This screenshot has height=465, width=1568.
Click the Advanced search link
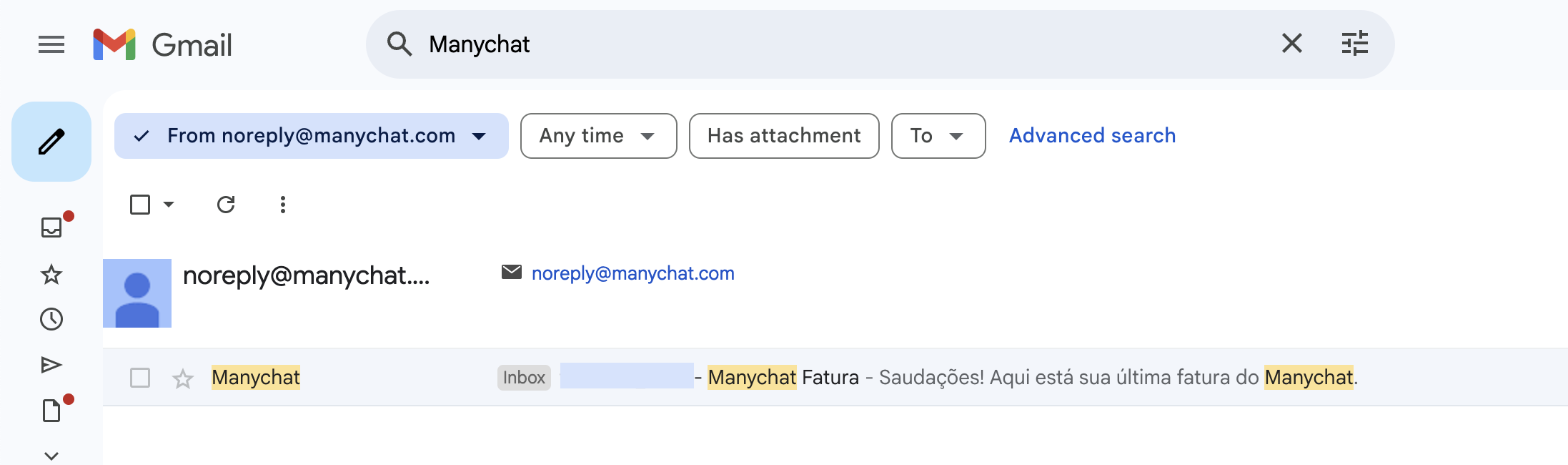click(1092, 136)
